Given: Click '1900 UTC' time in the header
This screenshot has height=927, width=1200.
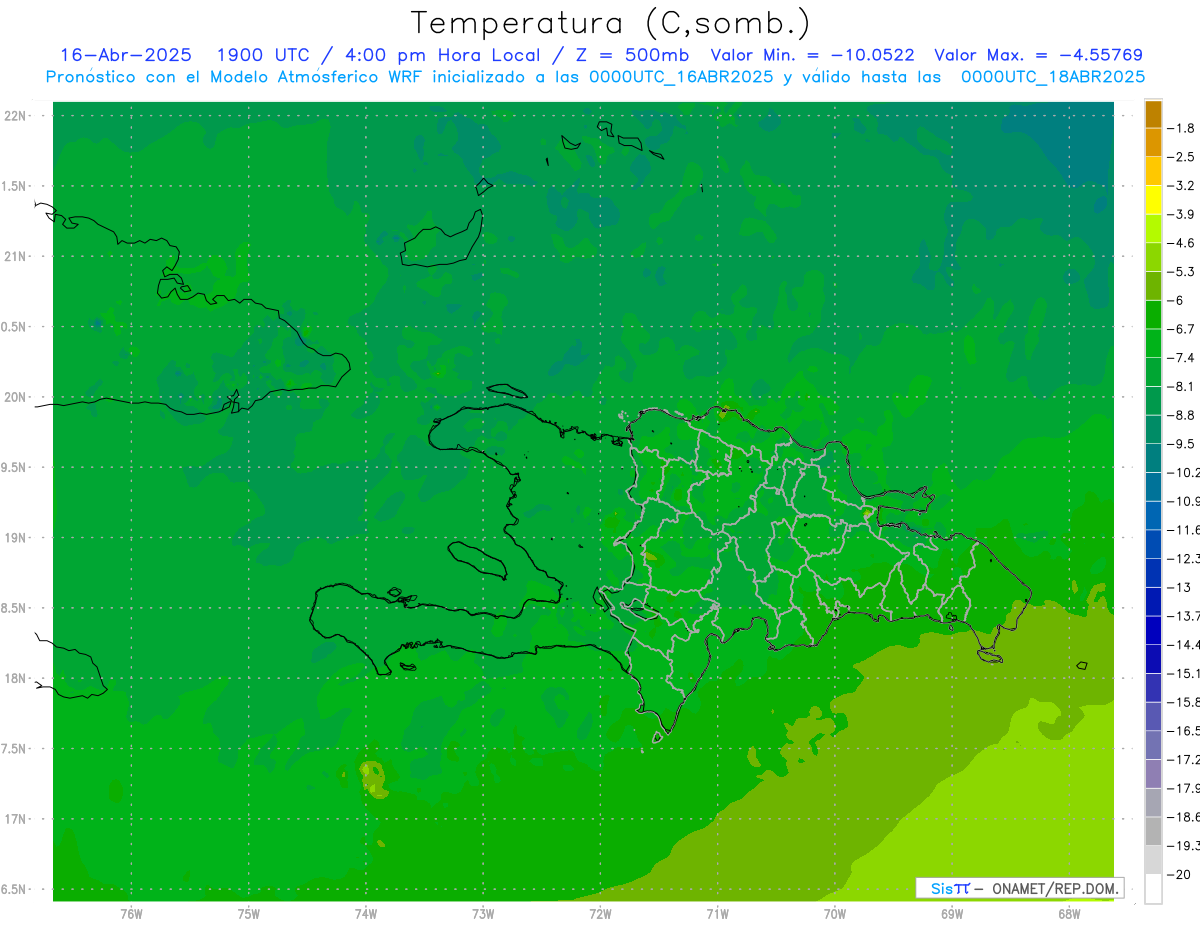Looking at the screenshot, I should pyautogui.click(x=262, y=56).
